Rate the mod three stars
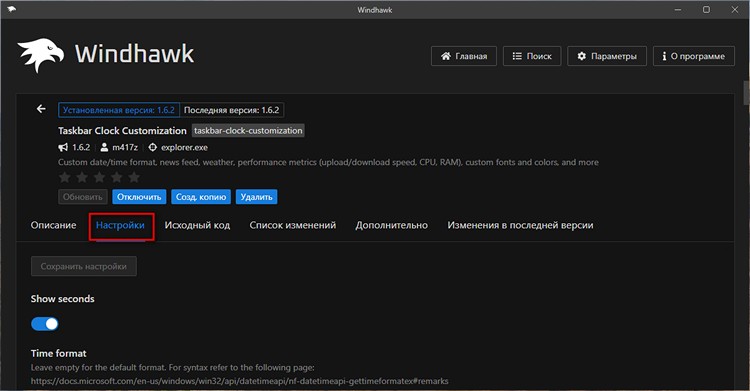The width and height of the screenshot is (750, 391). pos(99,178)
